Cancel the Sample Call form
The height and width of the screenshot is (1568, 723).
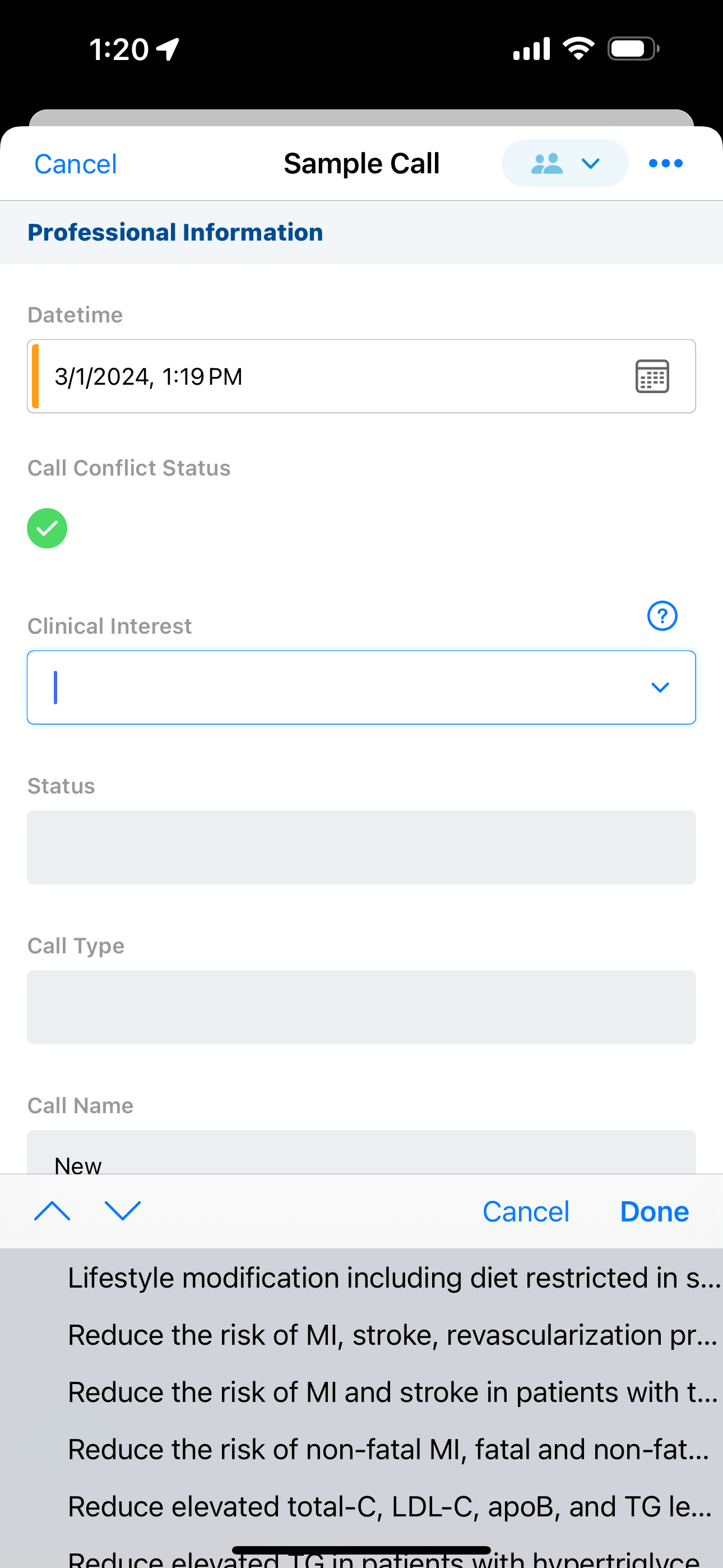point(76,164)
